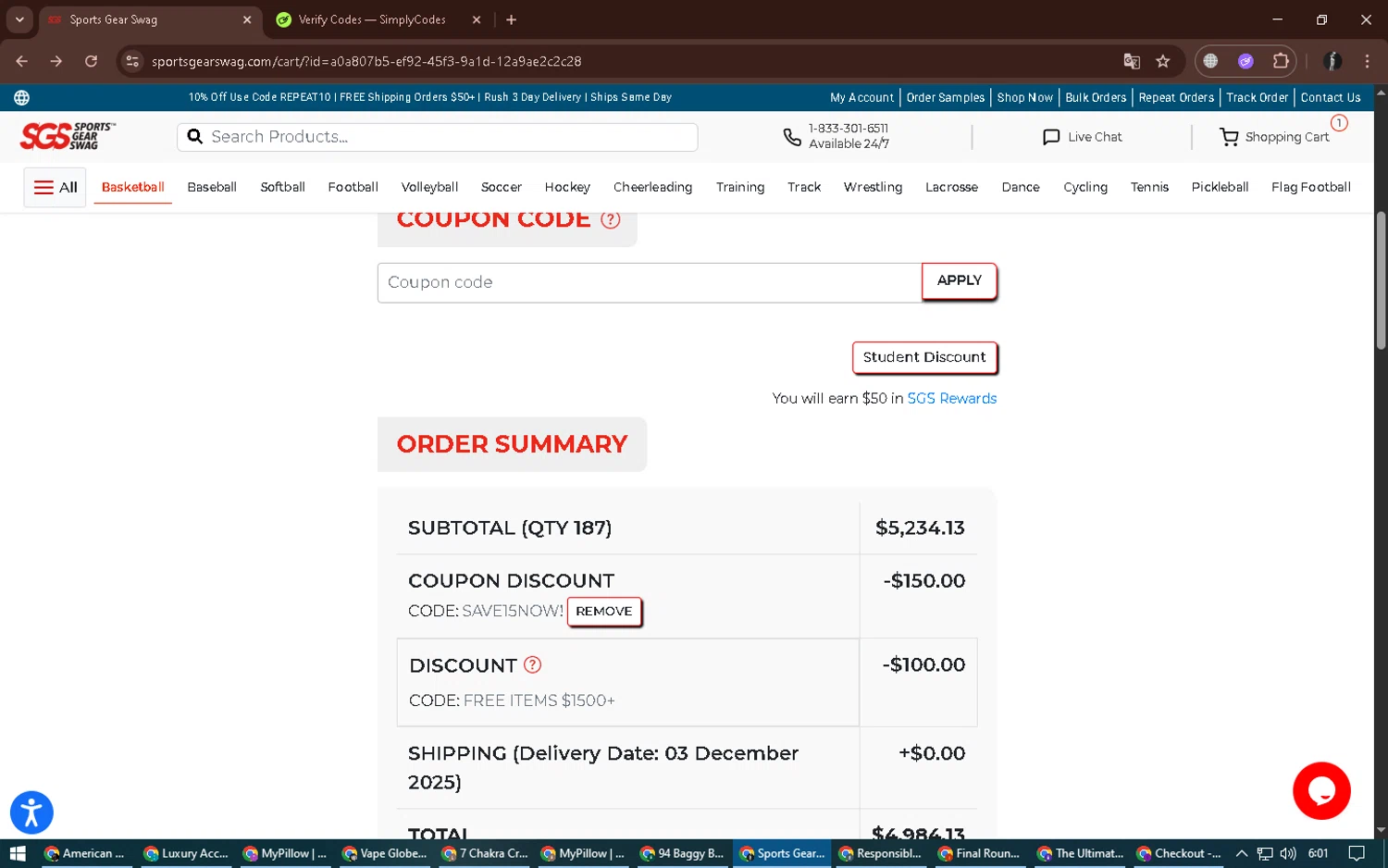Click the browser back arrow
Image resolution: width=1388 pixels, height=868 pixels.
(22, 61)
